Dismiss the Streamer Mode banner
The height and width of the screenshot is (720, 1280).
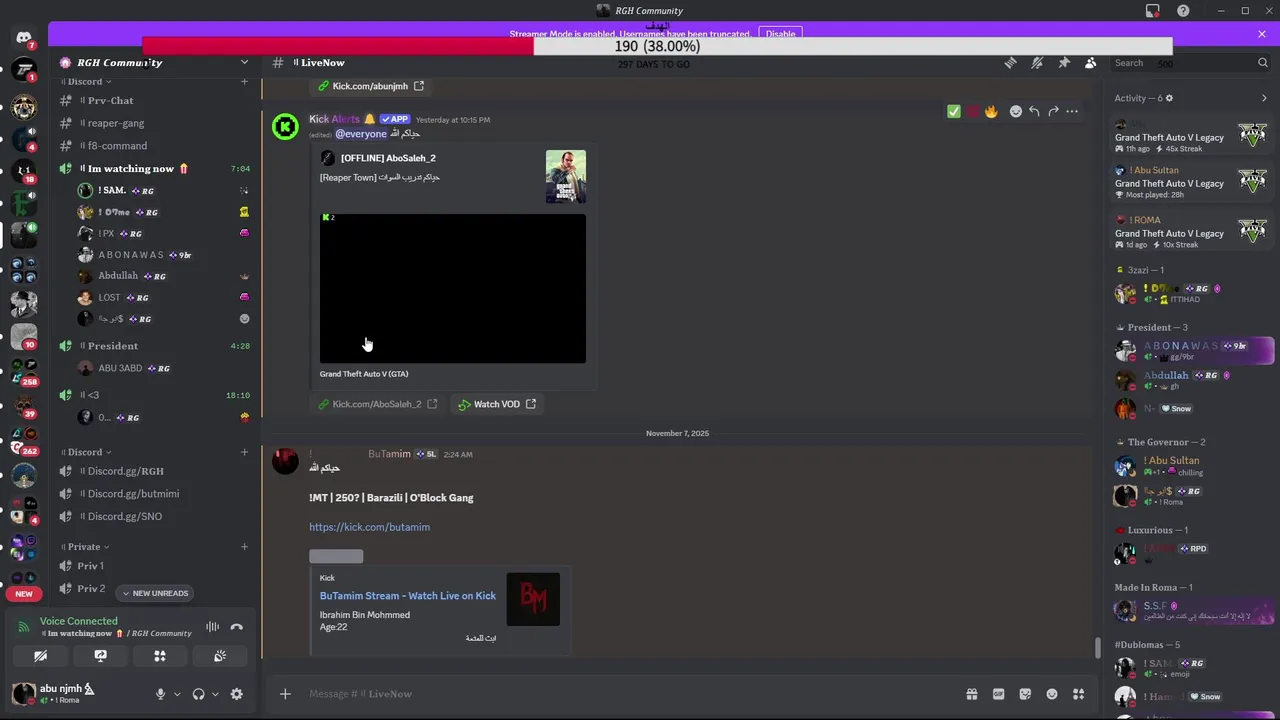[1262, 34]
